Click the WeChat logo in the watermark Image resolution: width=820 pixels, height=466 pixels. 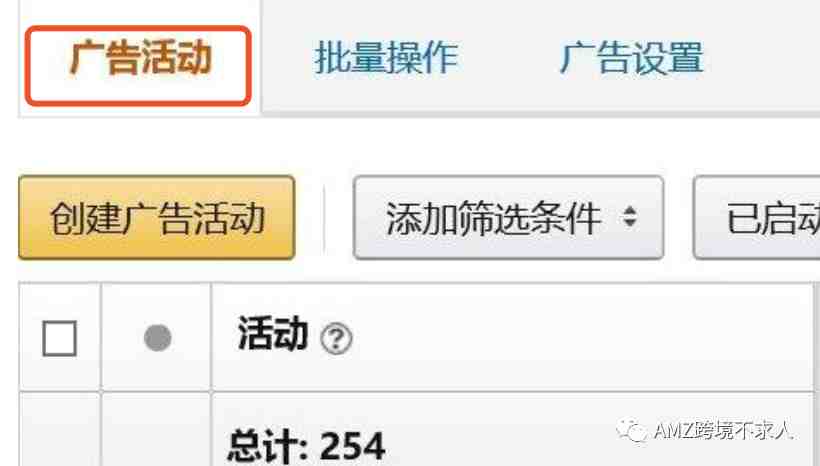(x=632, y=430)
